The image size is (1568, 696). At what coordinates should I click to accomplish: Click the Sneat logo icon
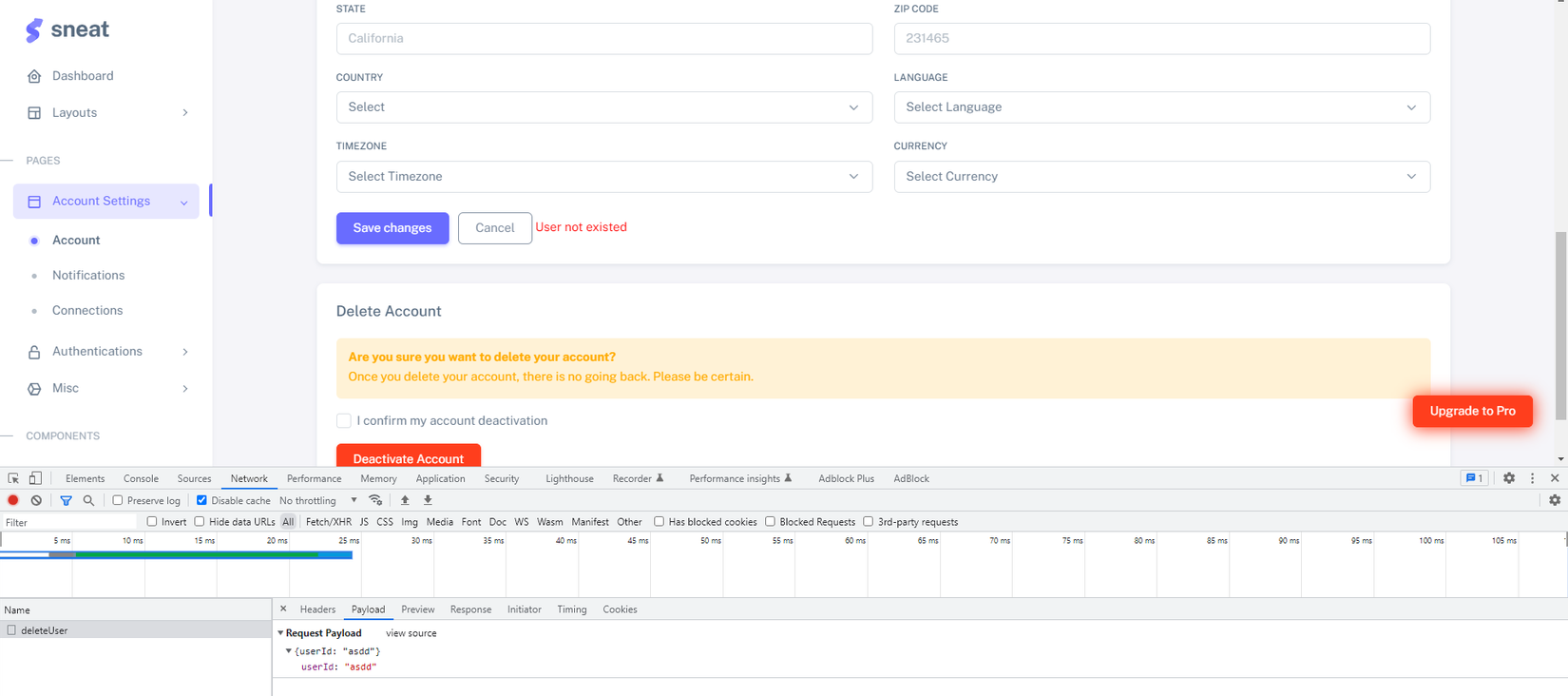coord(34,30)
